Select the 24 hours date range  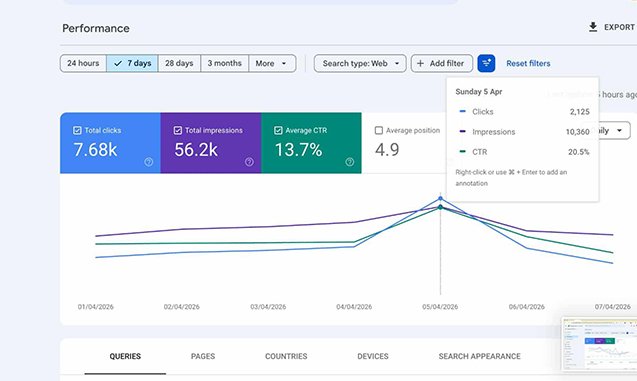(x=83, y=63)
